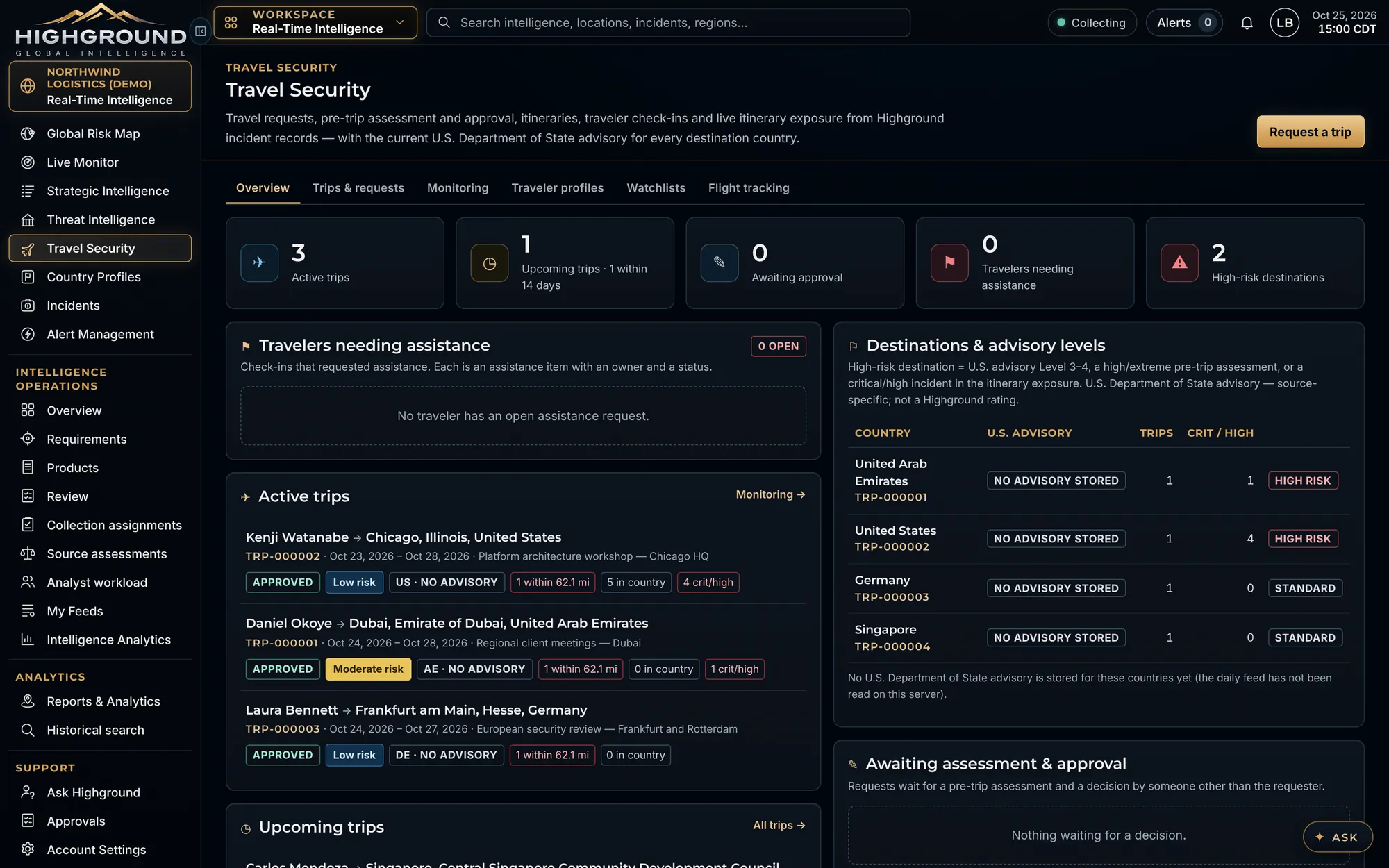The image size is (1389, 868).
Task: Collapse the sidebar with the panel icon
Action: [200, 31]
